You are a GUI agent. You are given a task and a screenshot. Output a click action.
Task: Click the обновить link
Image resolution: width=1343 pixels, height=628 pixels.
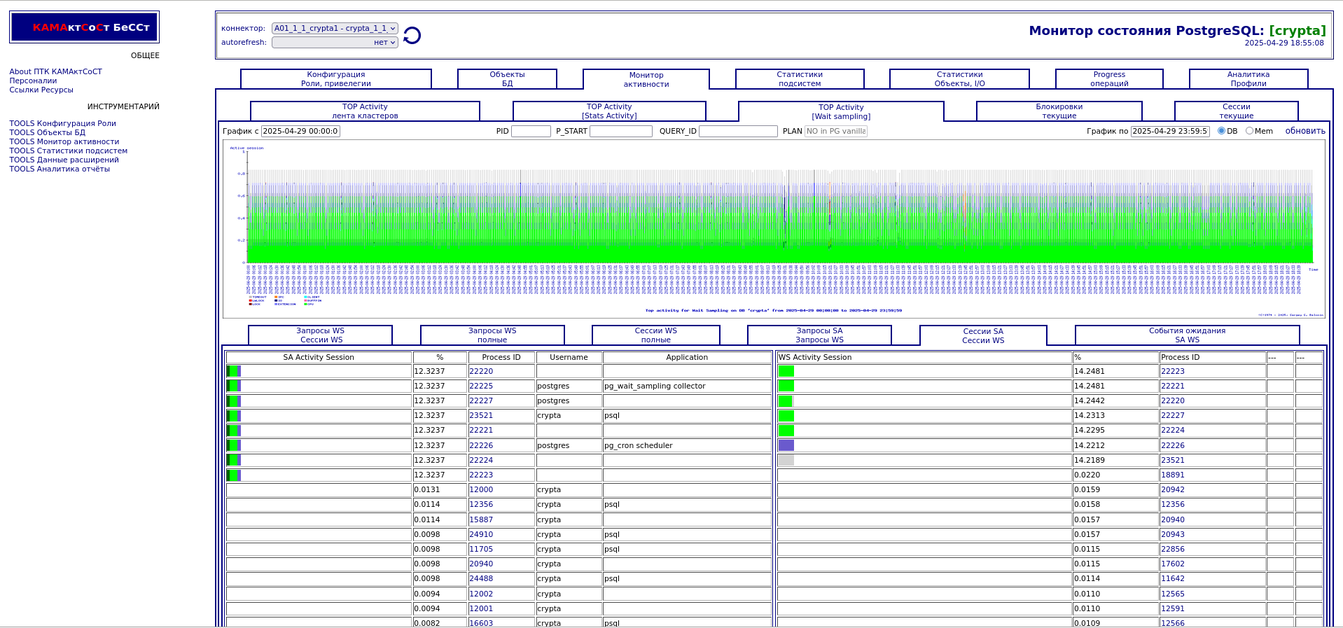tap(1304, 131)
